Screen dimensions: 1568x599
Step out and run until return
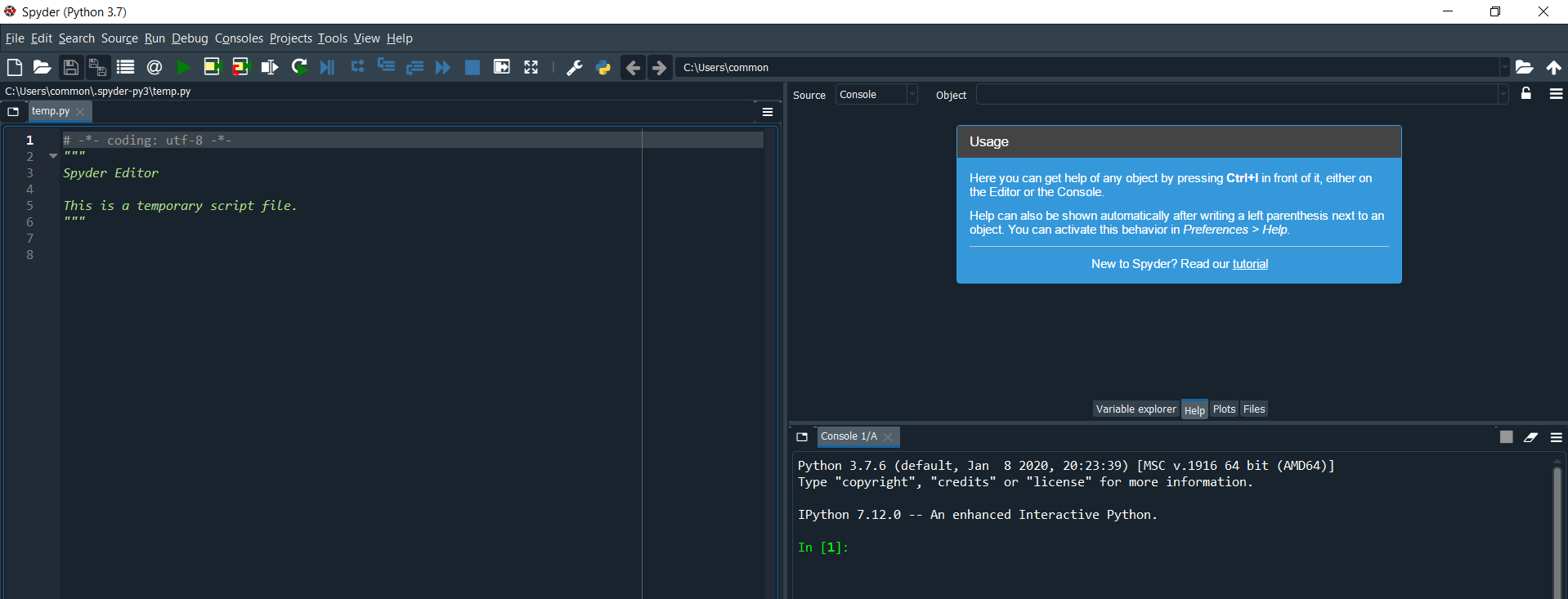coord(414,67)
